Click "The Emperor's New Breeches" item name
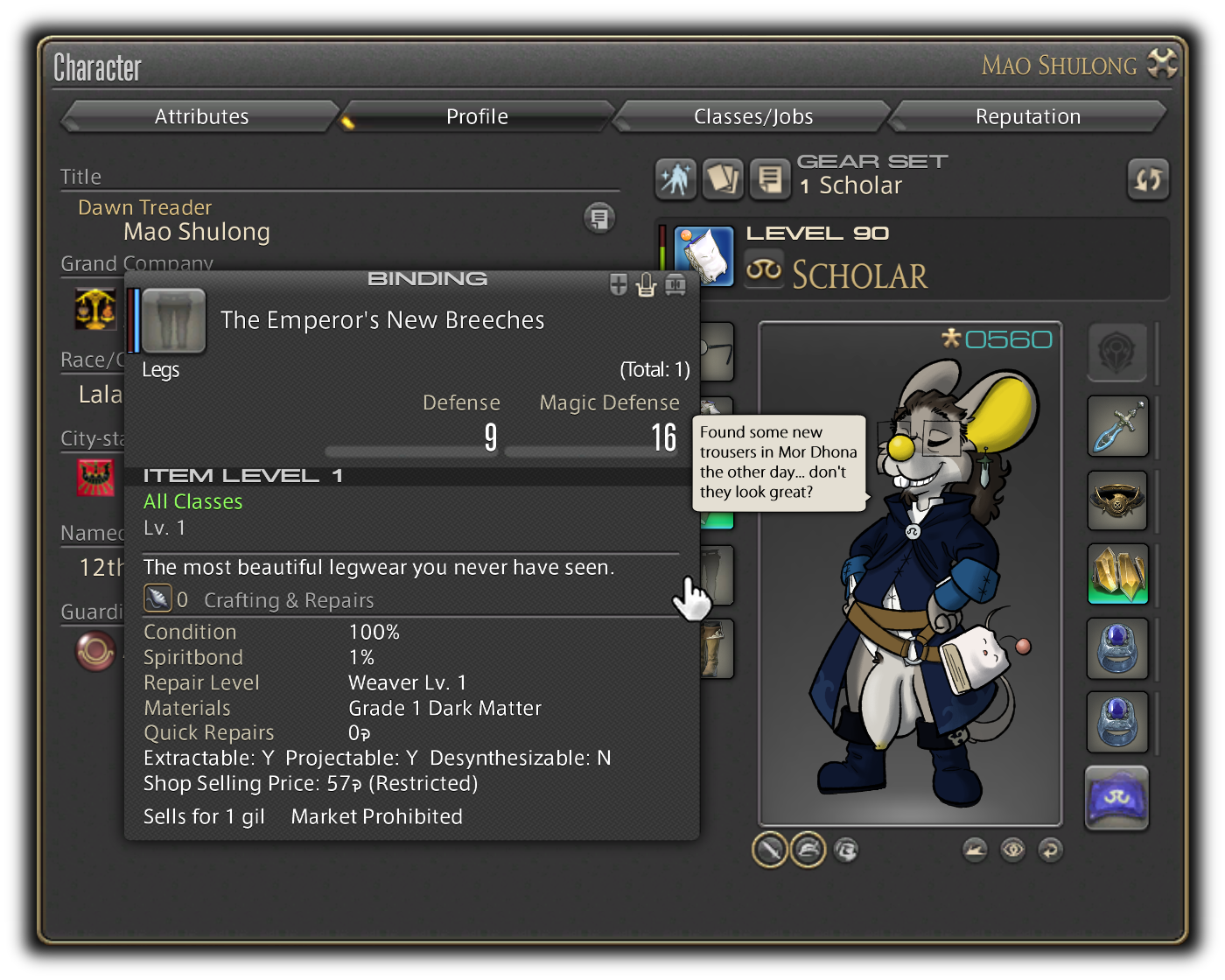This screenshot has height=980, width=1225. 382,320
